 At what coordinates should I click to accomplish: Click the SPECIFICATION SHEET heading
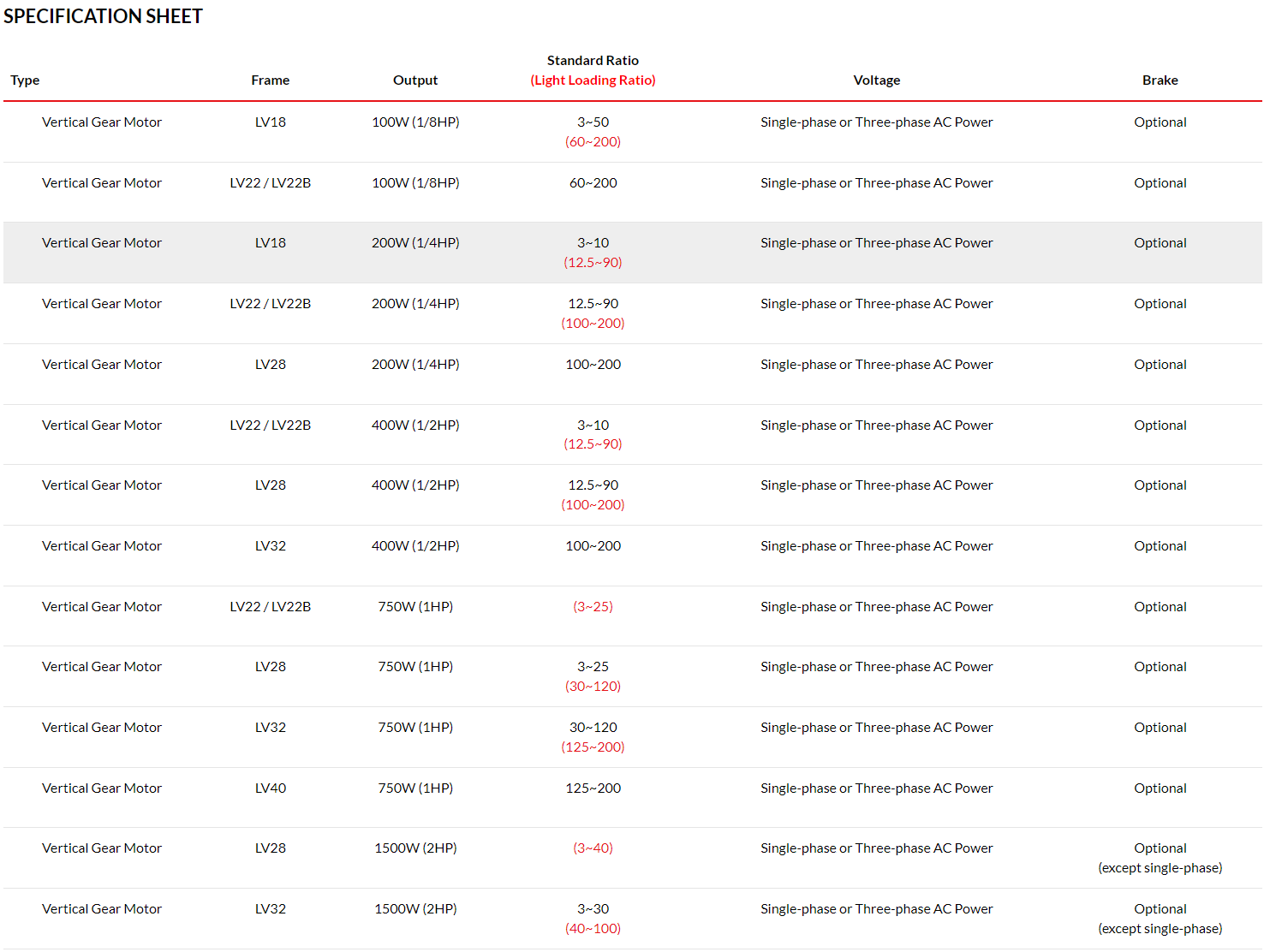click(x=103, y=16)
